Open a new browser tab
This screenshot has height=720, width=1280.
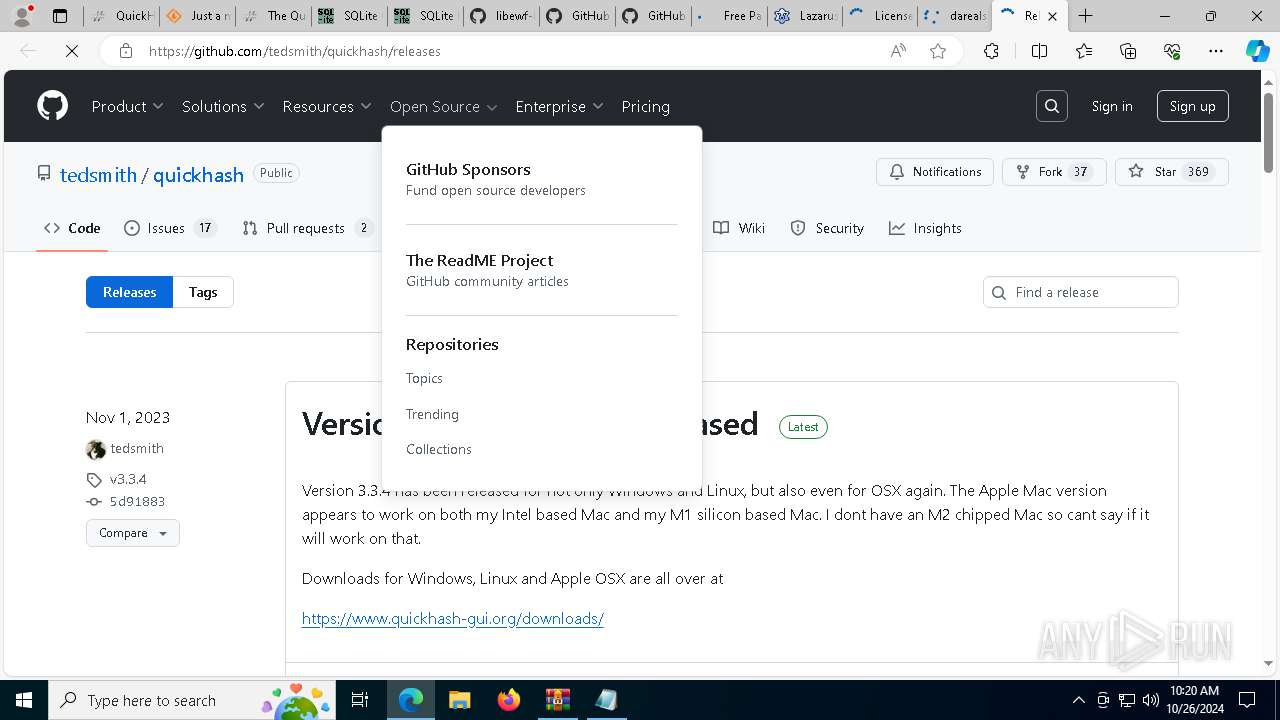click(1085, 16)
